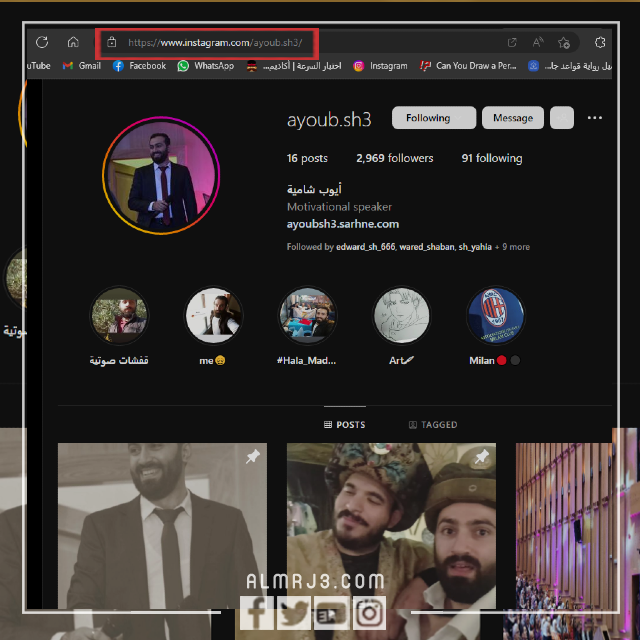Click the Motivational speaker category text

click(x=339, y=207)
